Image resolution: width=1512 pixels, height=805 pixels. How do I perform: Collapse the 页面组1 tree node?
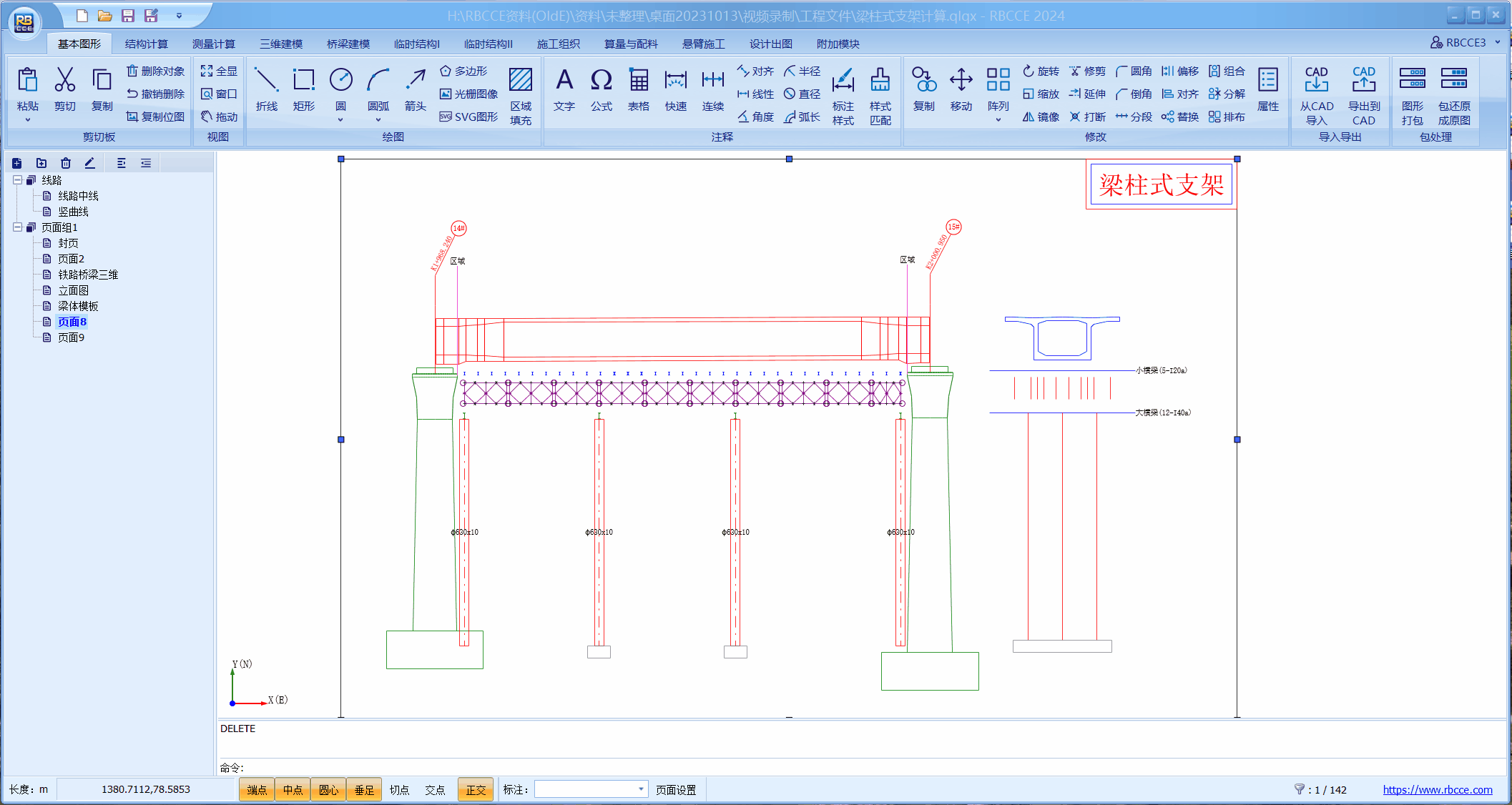[17, 227]
